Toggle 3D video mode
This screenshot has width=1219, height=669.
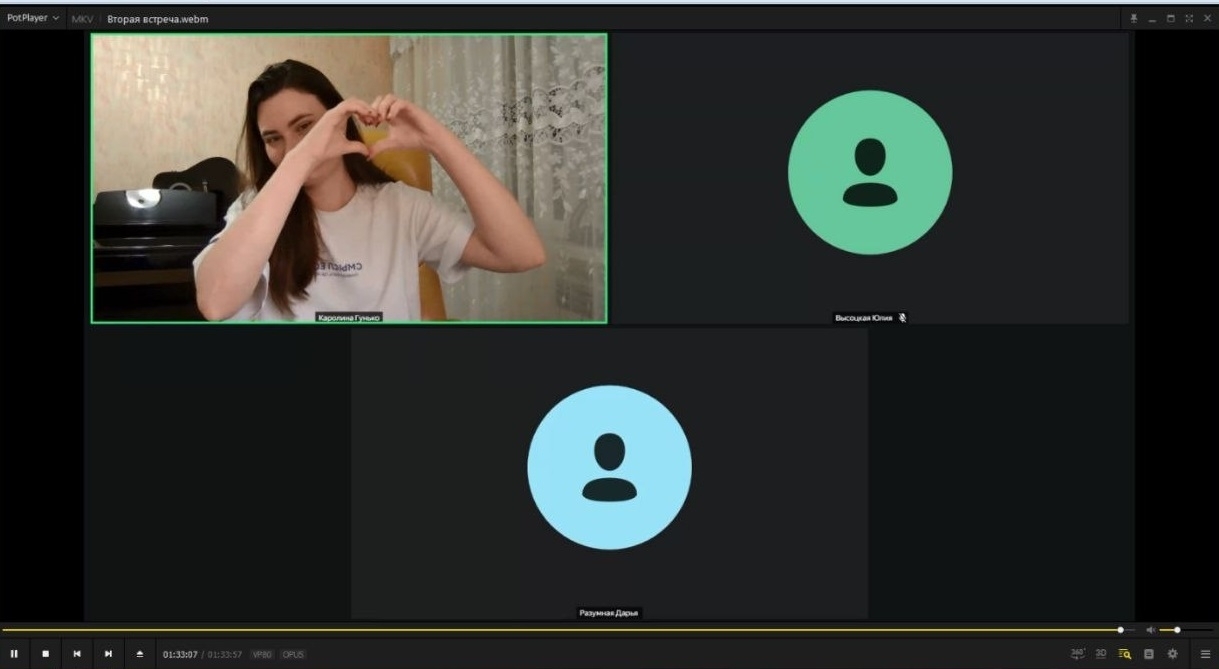click(x=1101, y=654)
